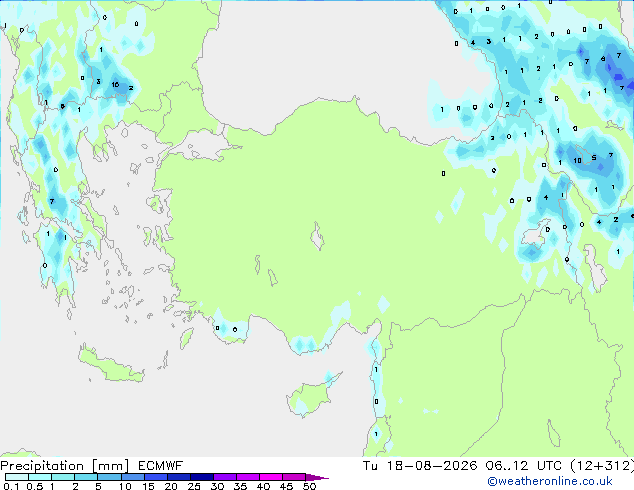
Task: Click the '30' legend scale label
Action: pyautogui.click(x=217, y=486)
